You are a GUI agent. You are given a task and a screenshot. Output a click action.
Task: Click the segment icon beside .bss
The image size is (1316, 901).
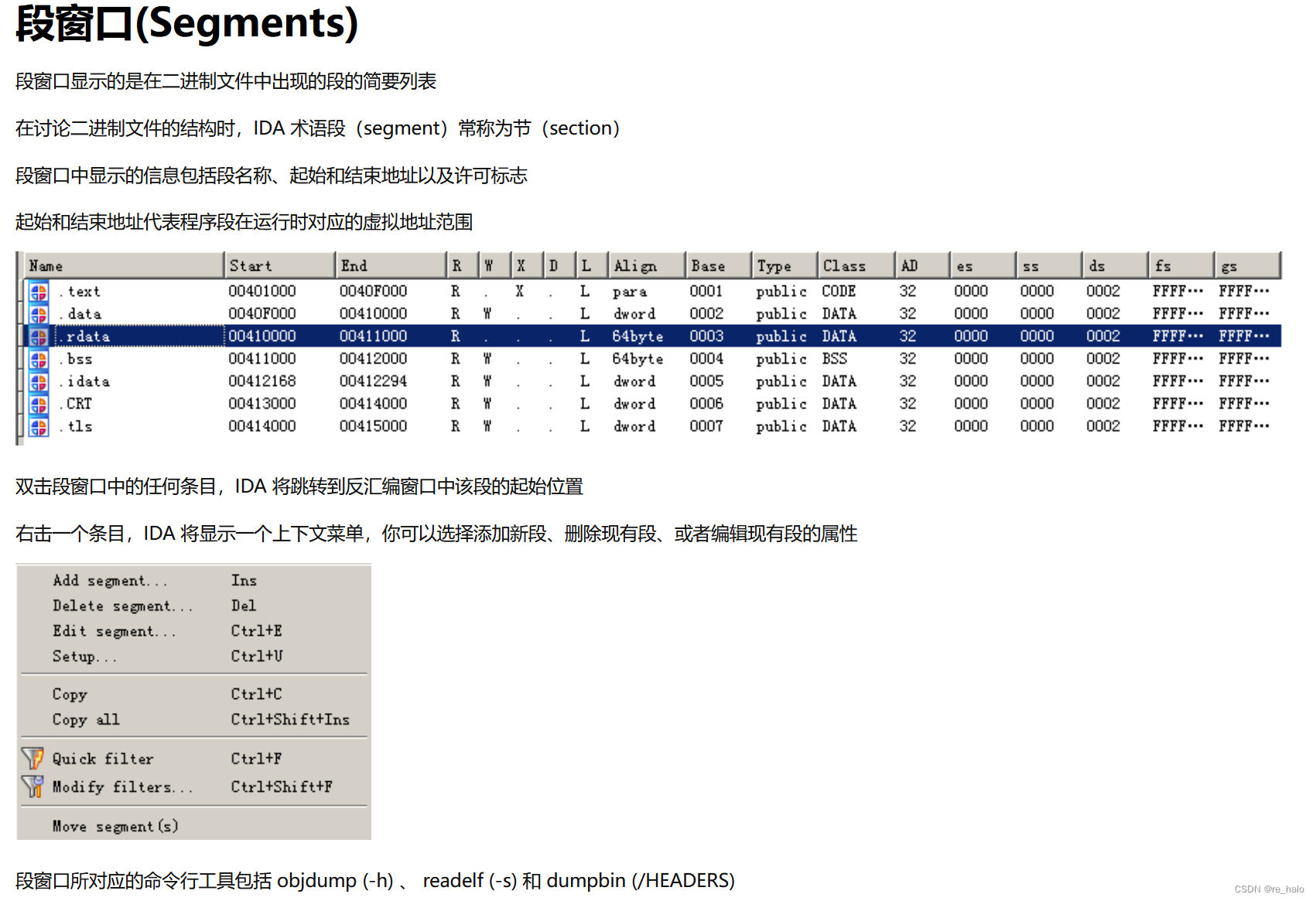pyautogui.click(x=38, y=358)
